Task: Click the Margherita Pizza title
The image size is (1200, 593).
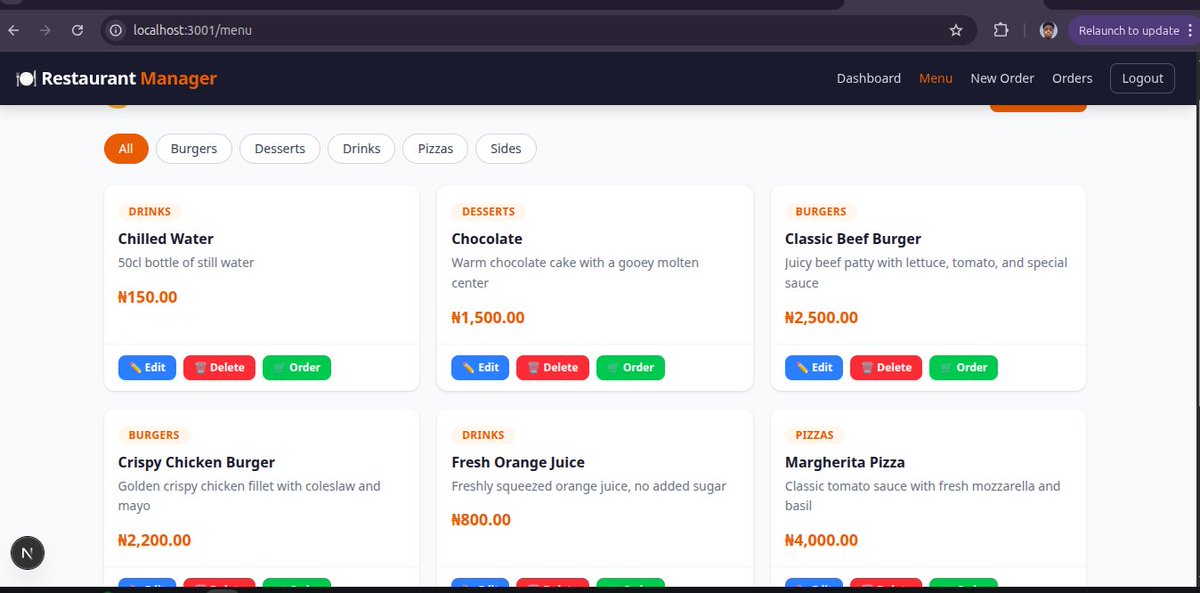Action: [x=845, y=462]
